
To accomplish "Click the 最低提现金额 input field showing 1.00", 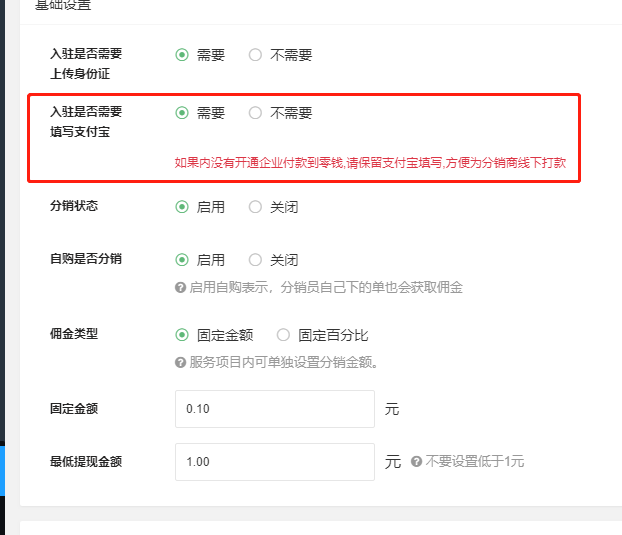I will 275,462.
